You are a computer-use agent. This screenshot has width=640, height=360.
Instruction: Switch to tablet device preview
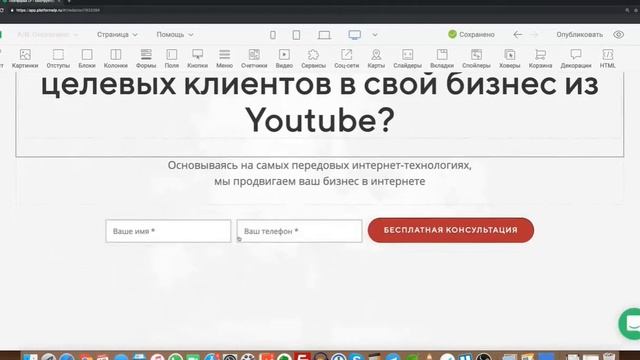[x=296, y=35]
